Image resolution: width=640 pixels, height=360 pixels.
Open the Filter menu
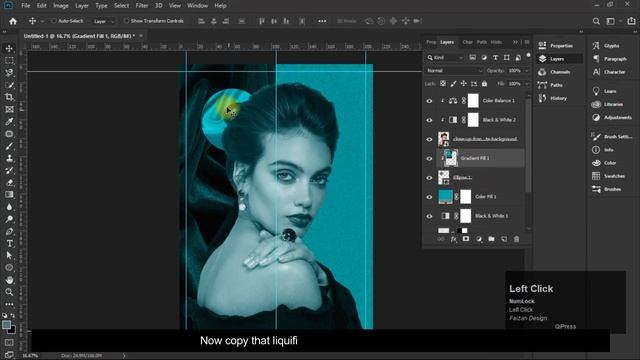tap(142, 6)
